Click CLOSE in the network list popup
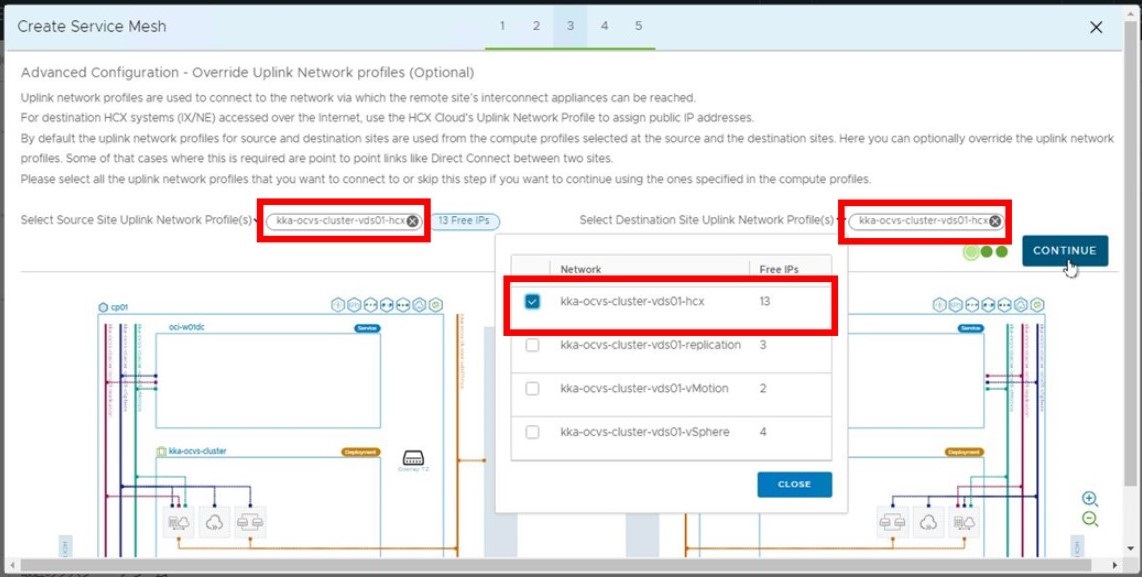This screenshot has width=1142, height=577. (x=794, y=484)
